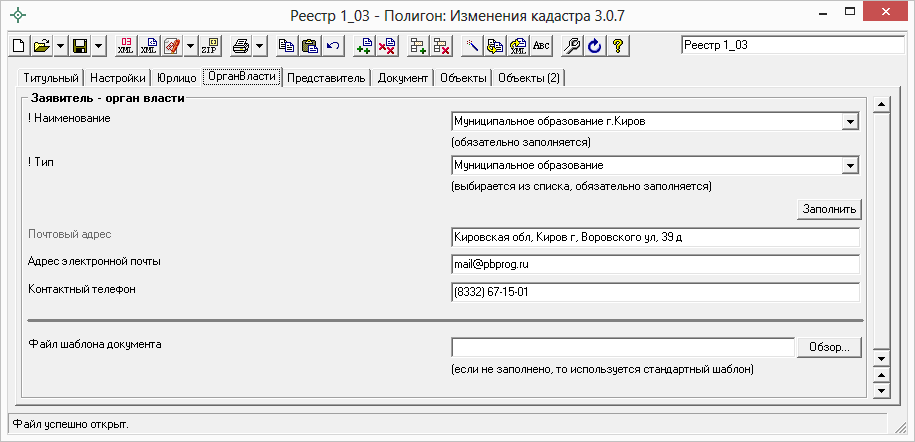Click the Почтовый адрес input field
This screenshot has width=915, height=442.
pos(655,238)
